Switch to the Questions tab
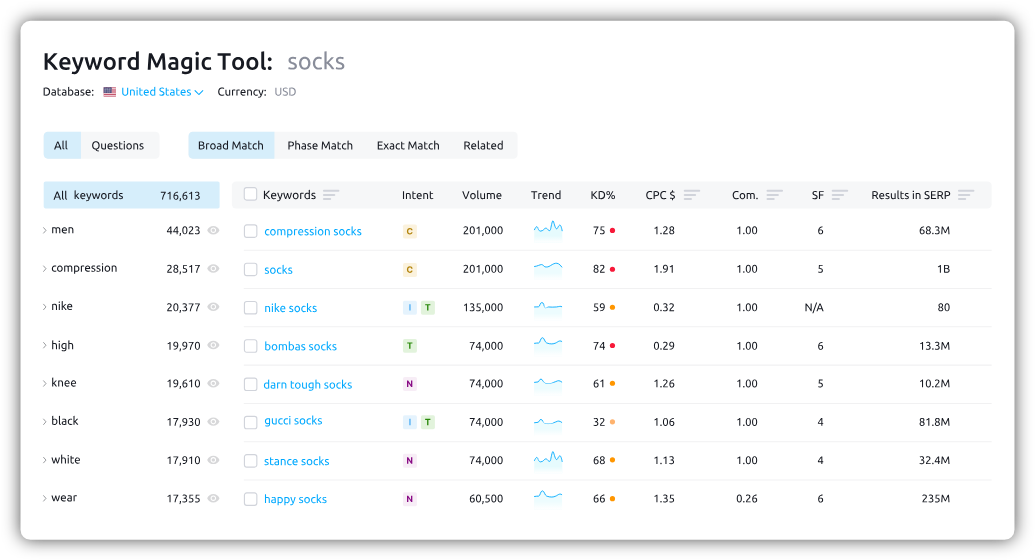1035x560 pixels. coord(118,146)
